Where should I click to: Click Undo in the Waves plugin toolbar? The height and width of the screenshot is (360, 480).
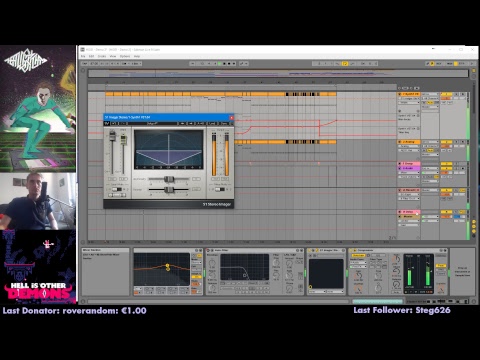point(114,123)
